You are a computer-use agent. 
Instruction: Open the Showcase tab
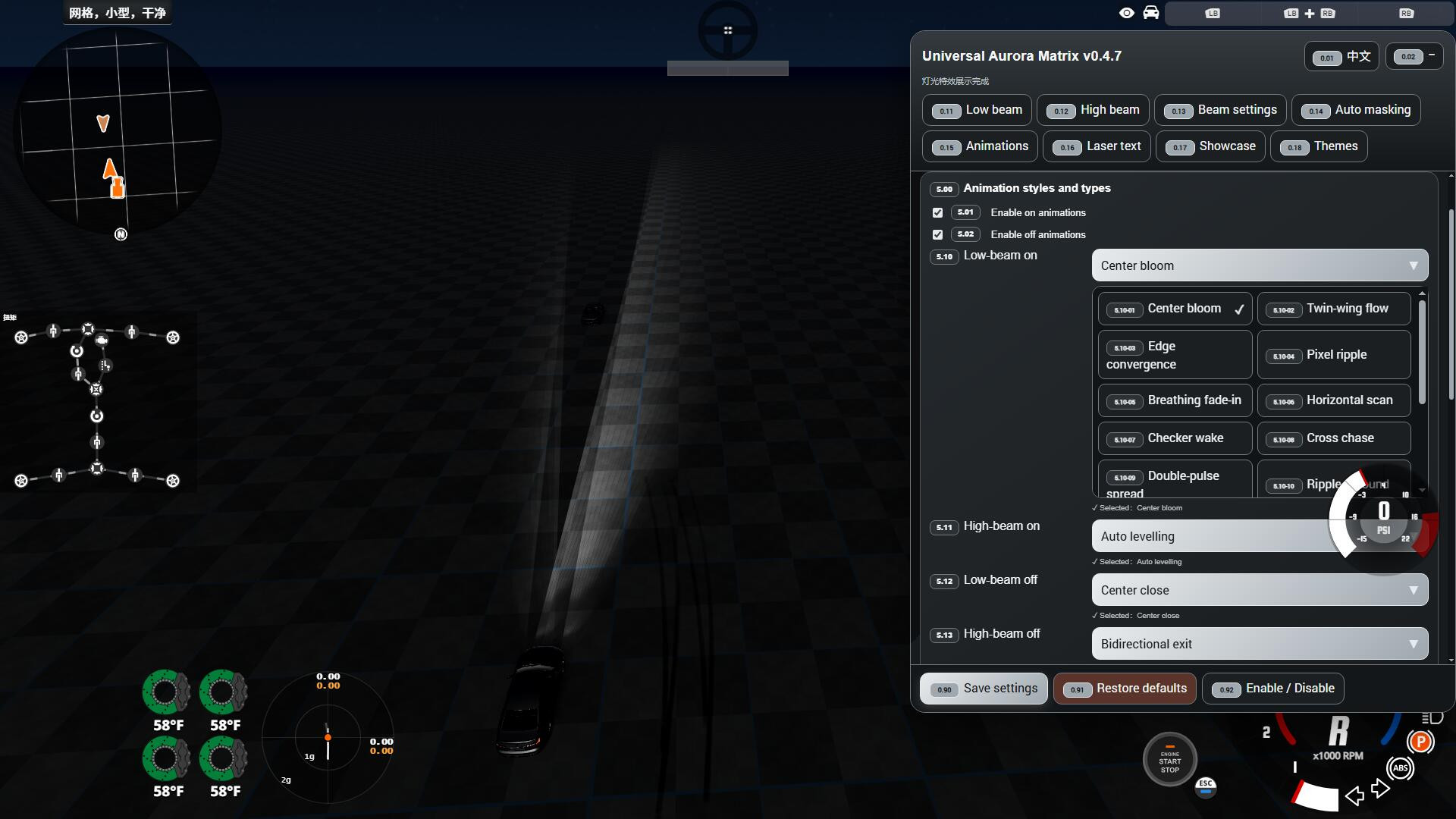(x=1210, y=146)
